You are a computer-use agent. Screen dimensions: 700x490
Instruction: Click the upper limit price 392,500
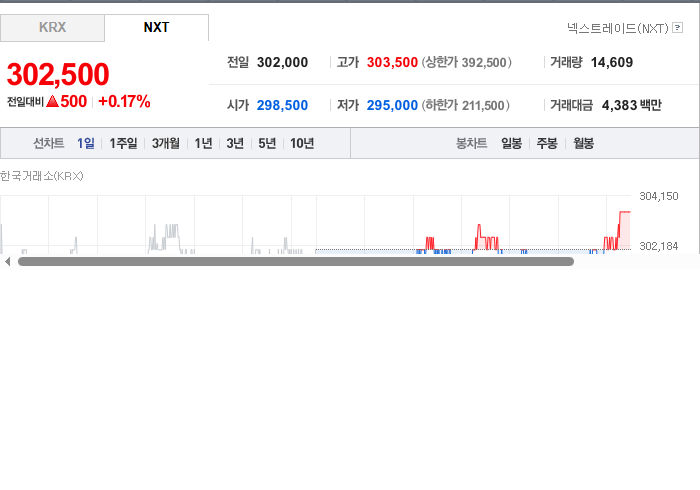(484, 62)
